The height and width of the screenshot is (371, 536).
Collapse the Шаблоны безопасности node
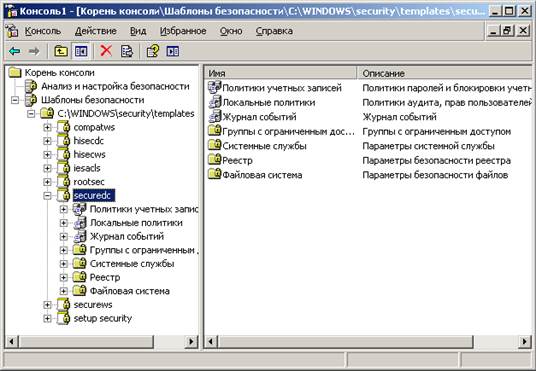coord(15,100)
